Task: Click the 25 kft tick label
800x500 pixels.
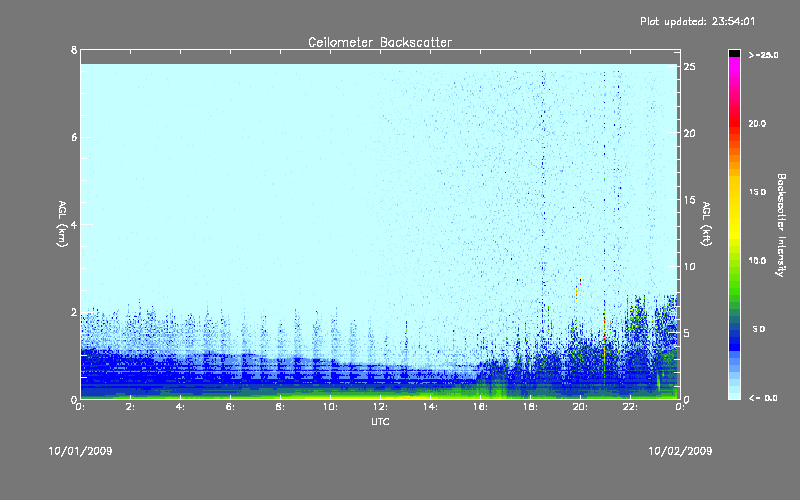Action: click(689, 67)
